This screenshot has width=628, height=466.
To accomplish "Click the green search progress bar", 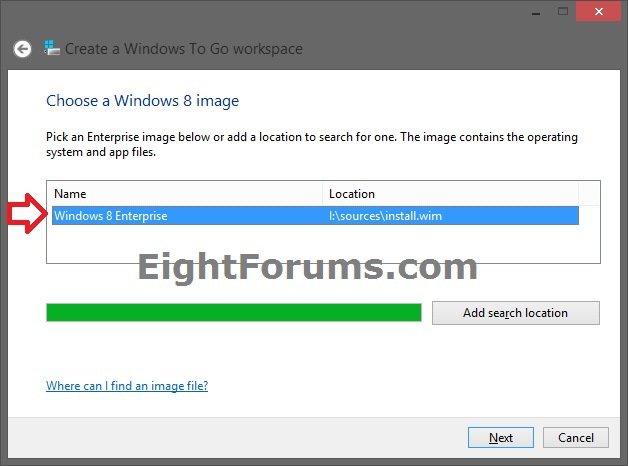I will (233, 313).
